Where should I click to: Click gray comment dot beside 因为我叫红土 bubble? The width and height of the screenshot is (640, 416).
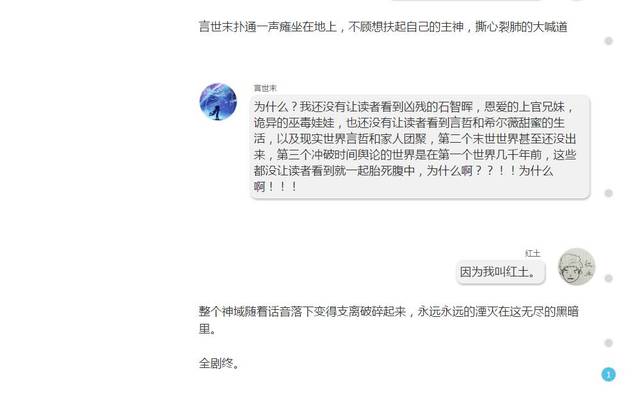[x=608, y=278]
